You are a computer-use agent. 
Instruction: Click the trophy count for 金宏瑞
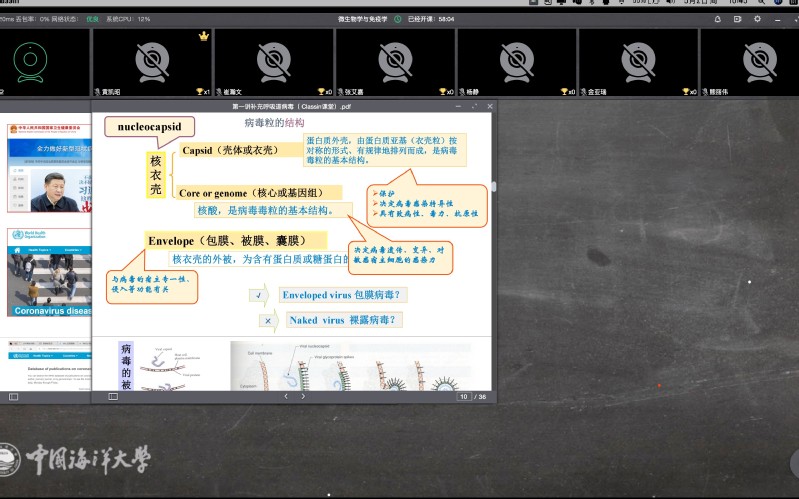pyautogui.click(x=690, y=91)
